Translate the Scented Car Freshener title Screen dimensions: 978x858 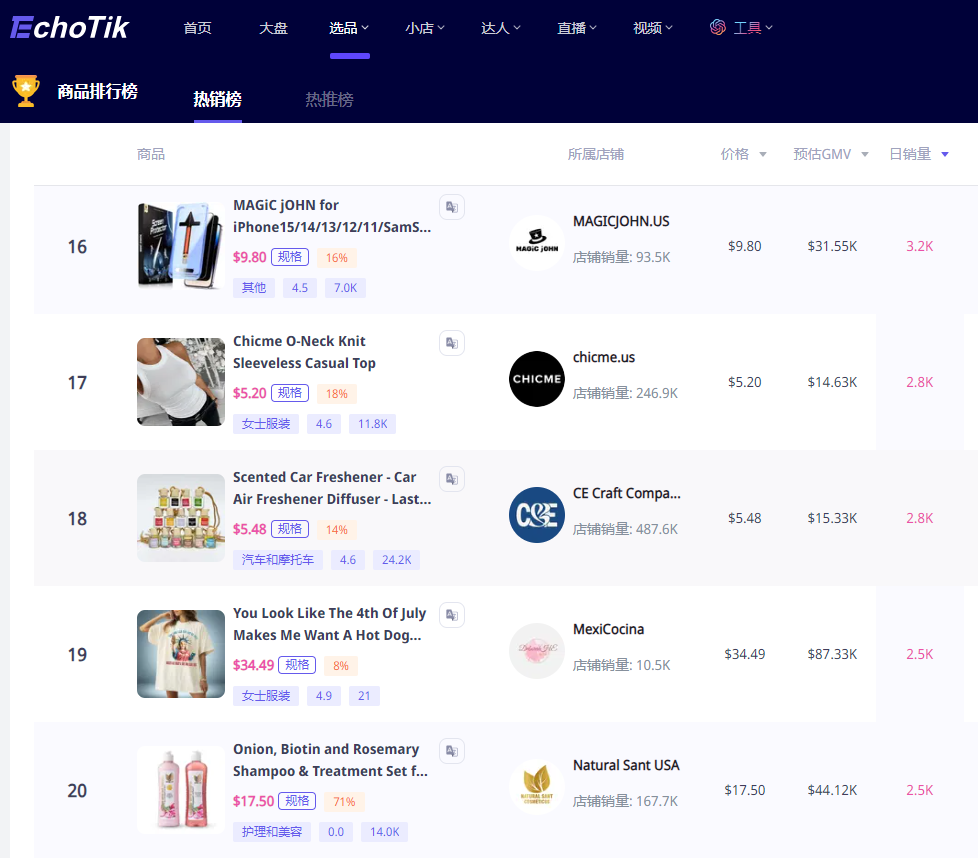click(451, 479)
